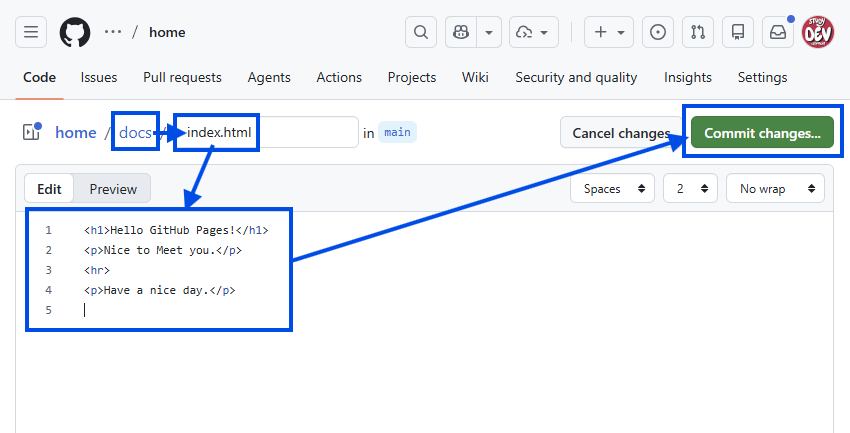Open the No wrap line-wrap dropdown
This screenshot has width=850, height=433.
(775, 189)
